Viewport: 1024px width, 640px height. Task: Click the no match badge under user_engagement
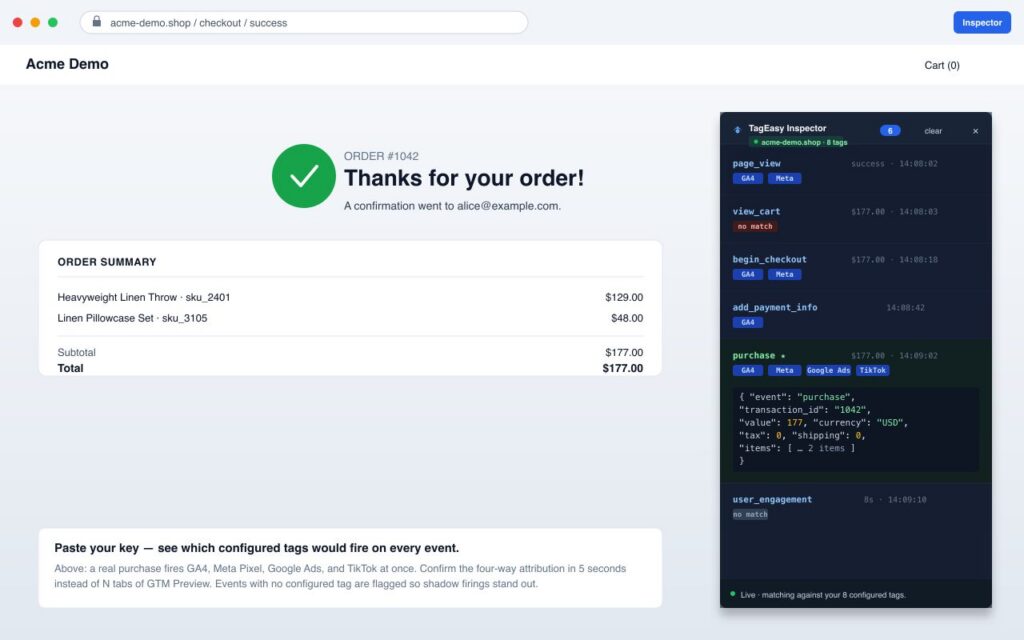[750, 515]
